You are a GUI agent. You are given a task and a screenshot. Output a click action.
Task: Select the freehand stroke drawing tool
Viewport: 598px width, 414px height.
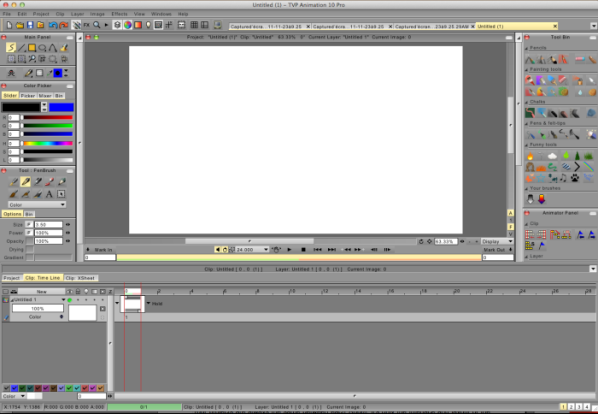tap(11, 48)
